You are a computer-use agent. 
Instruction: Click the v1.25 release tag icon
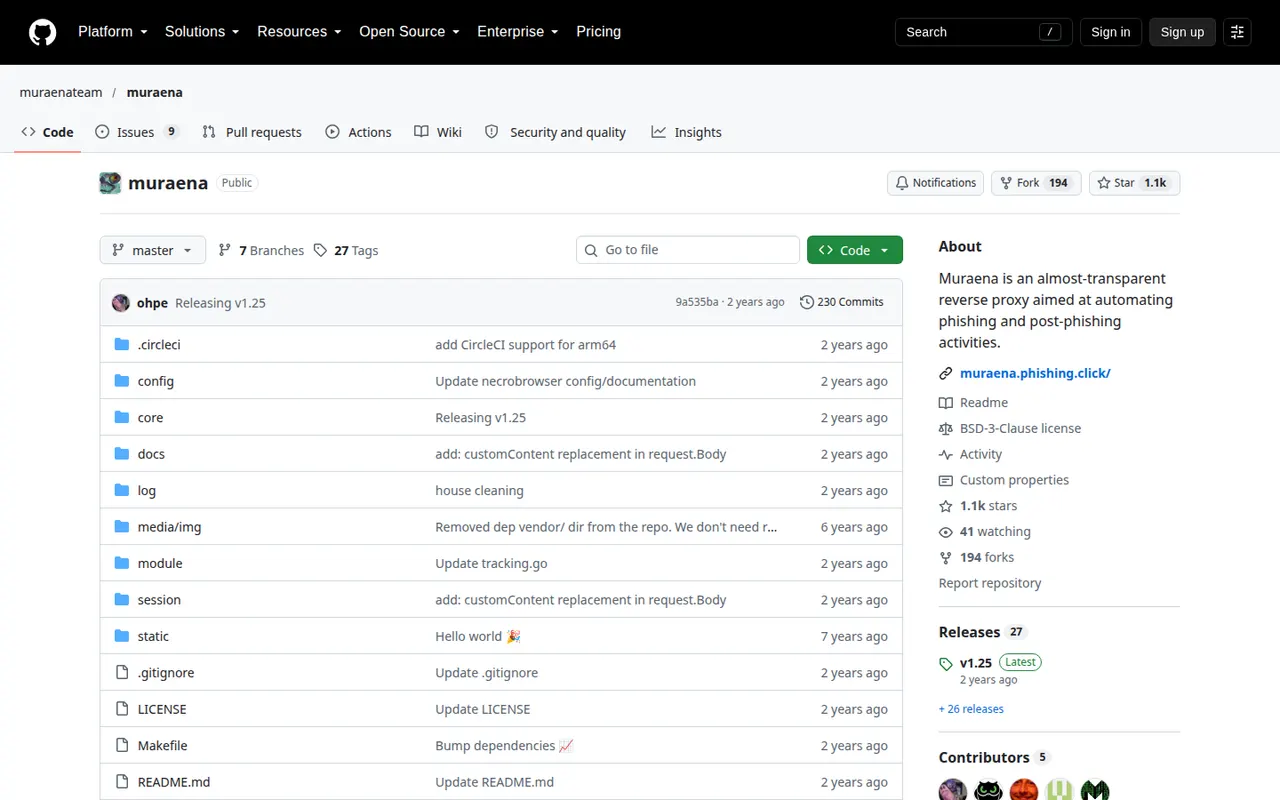[946, 663]
